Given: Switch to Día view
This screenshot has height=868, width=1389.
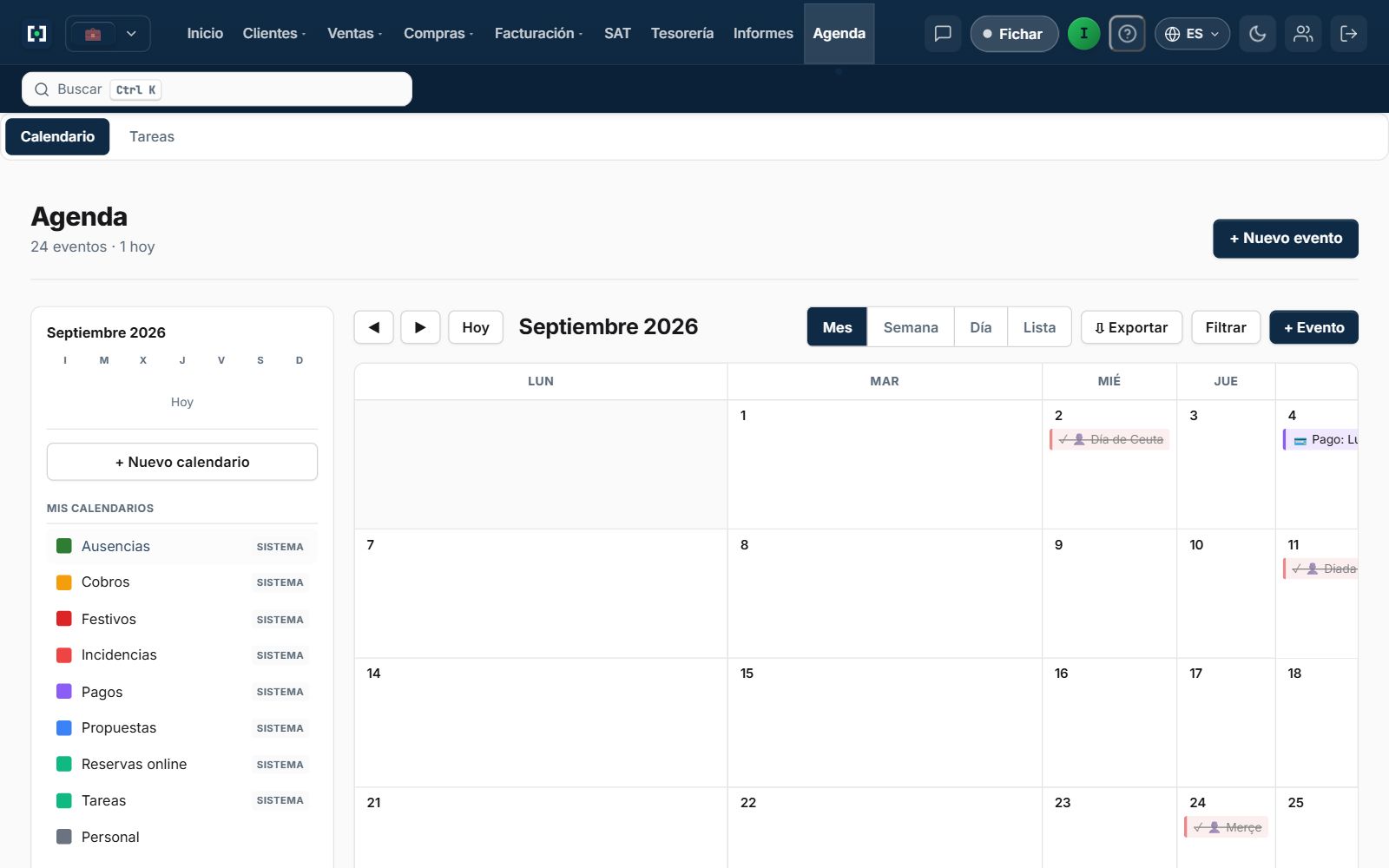Looking at the screenshot, I should (x=981, y=327).
